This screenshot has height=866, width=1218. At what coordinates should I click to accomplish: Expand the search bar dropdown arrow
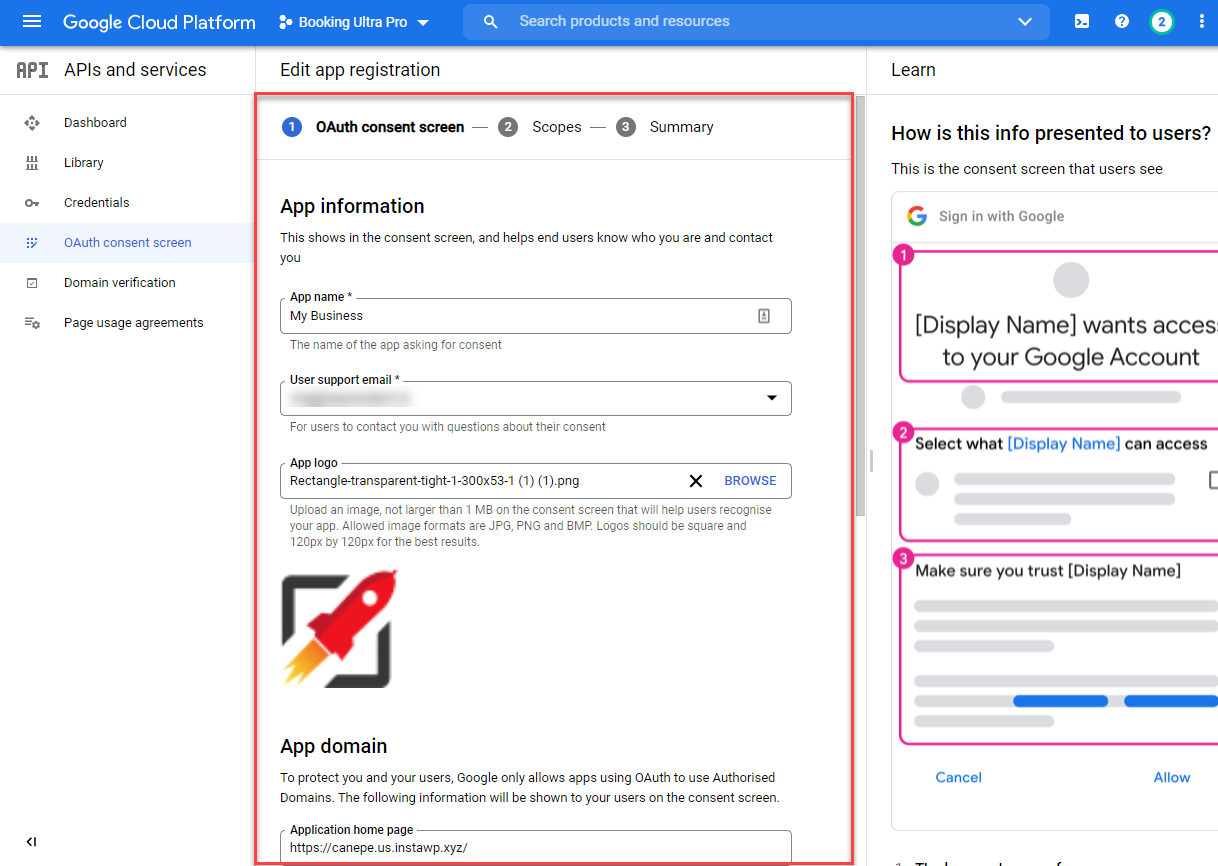pyautogui.click(x=1025, y=21)
